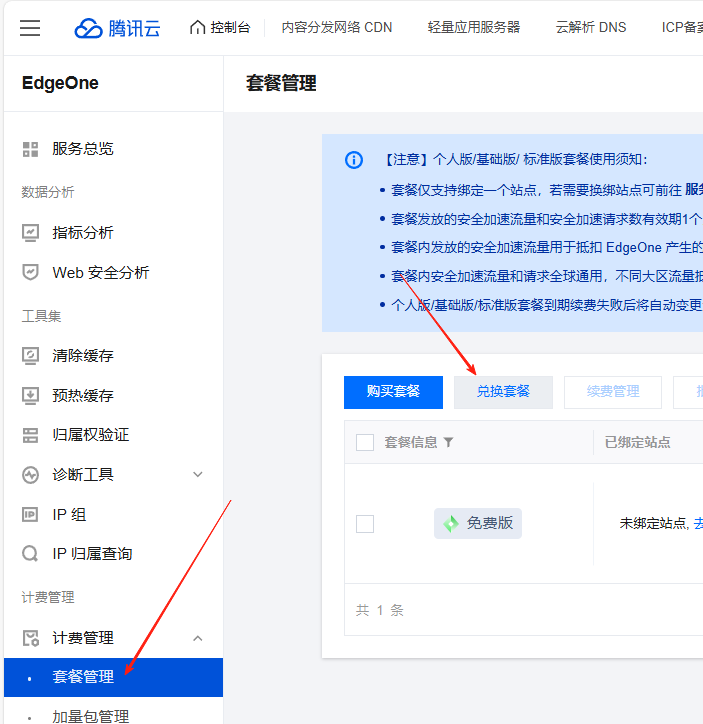Open 云解析 DNS from top navigation
The height and width of the screenshot is (724, 703).
click(x=591, y=28)
